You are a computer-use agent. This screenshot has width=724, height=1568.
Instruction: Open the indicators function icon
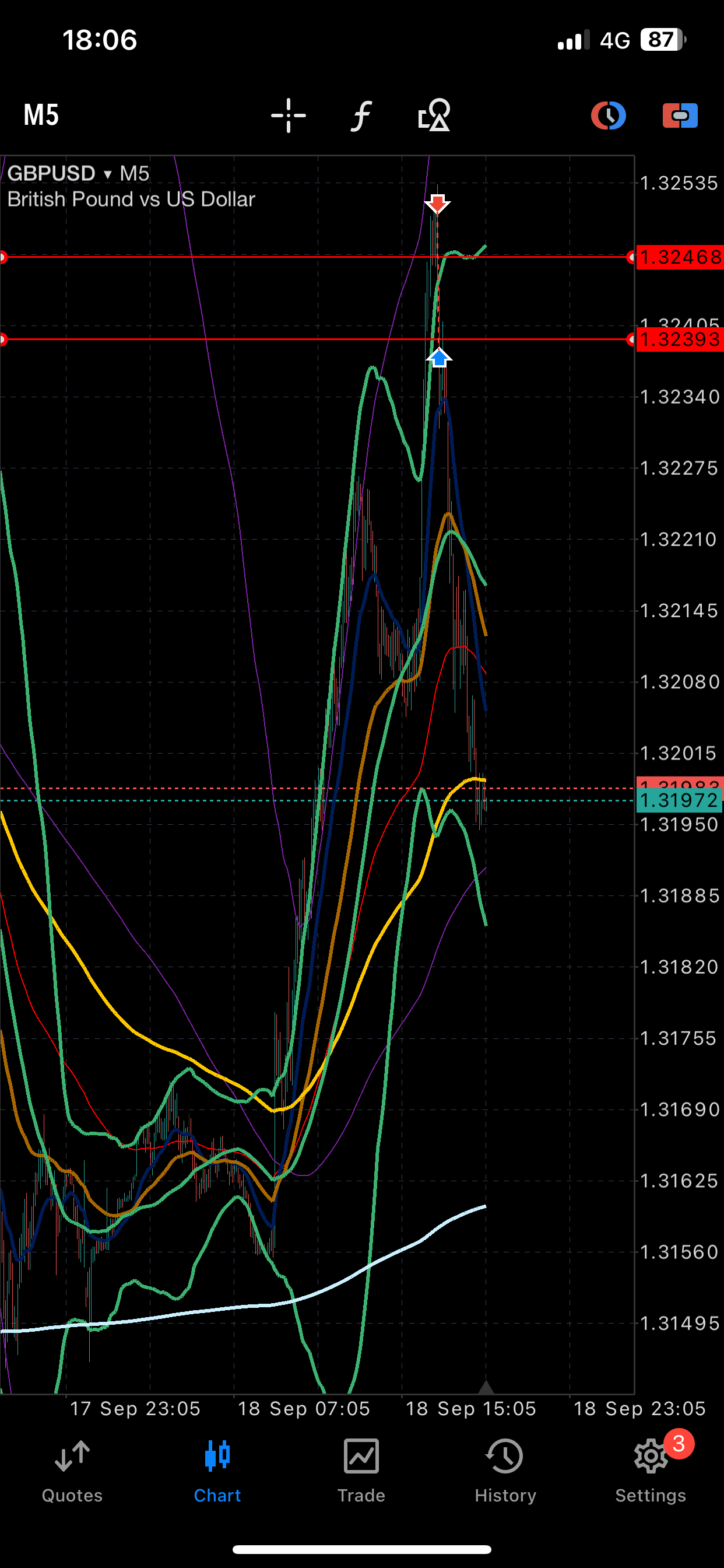coord(361,115)
